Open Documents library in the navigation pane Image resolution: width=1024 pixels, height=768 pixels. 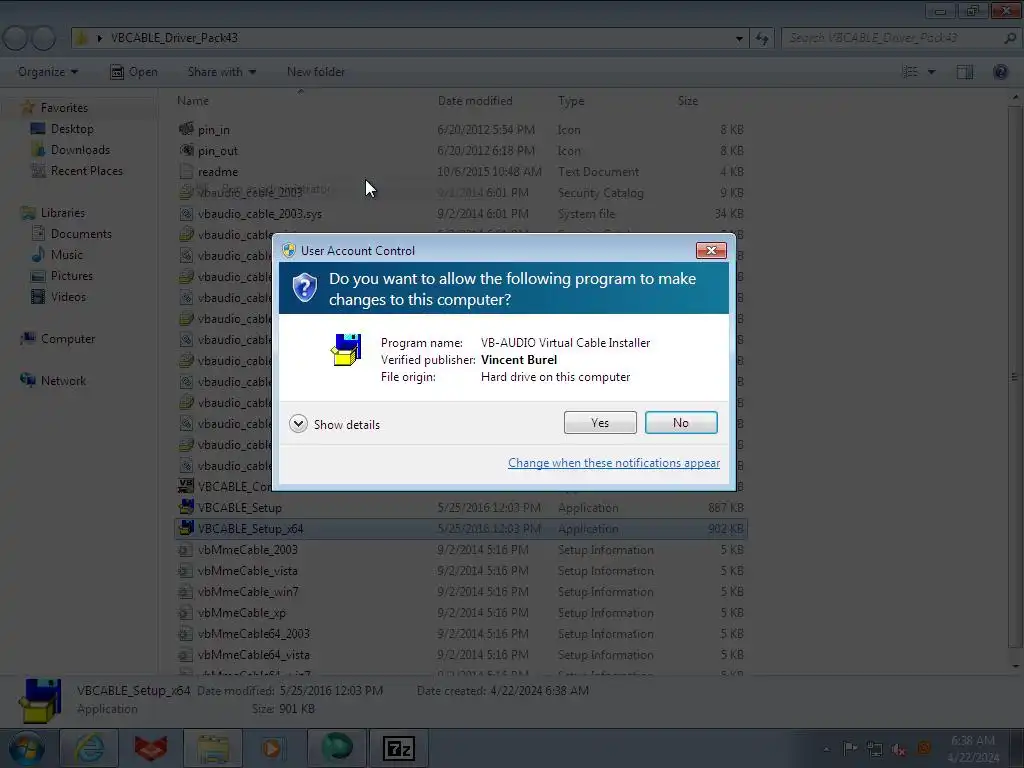(x=72, y=234)
